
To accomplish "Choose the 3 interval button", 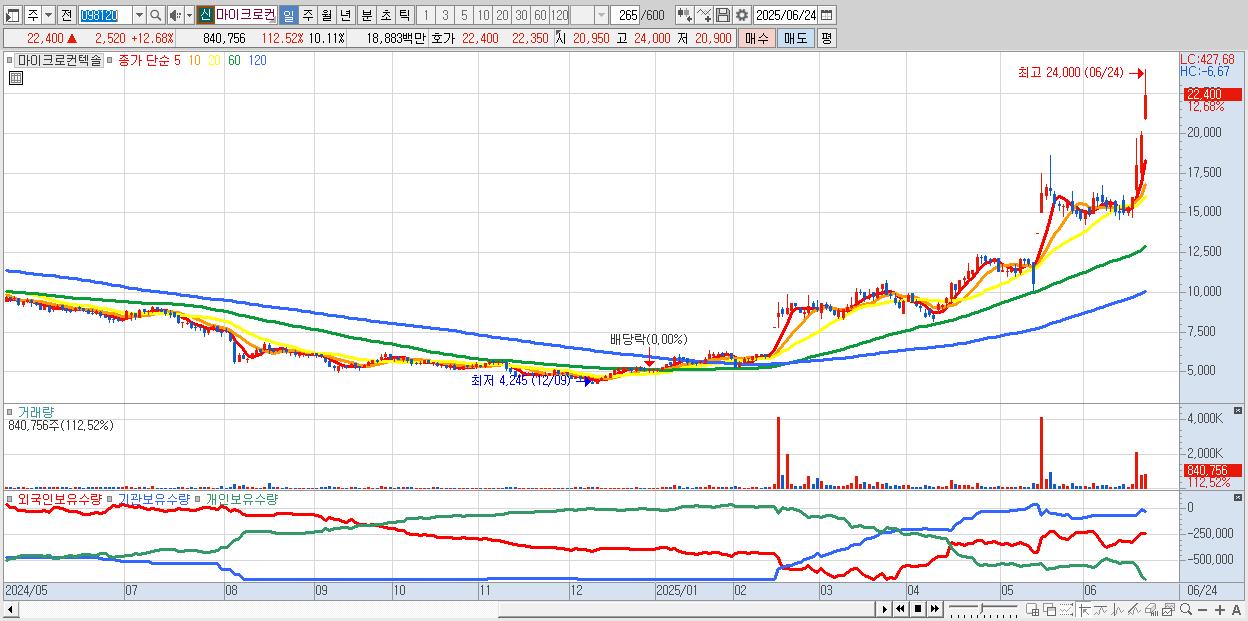I will pyautogui.click(x=445, y=15).
